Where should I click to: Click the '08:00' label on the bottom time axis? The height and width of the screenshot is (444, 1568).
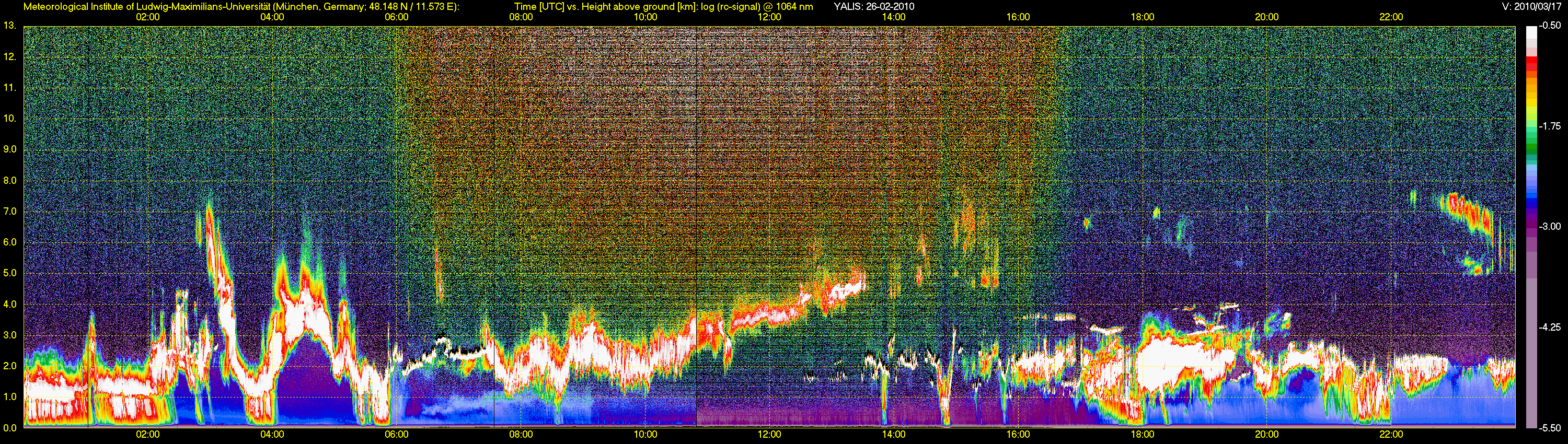[x=521, y=434]
